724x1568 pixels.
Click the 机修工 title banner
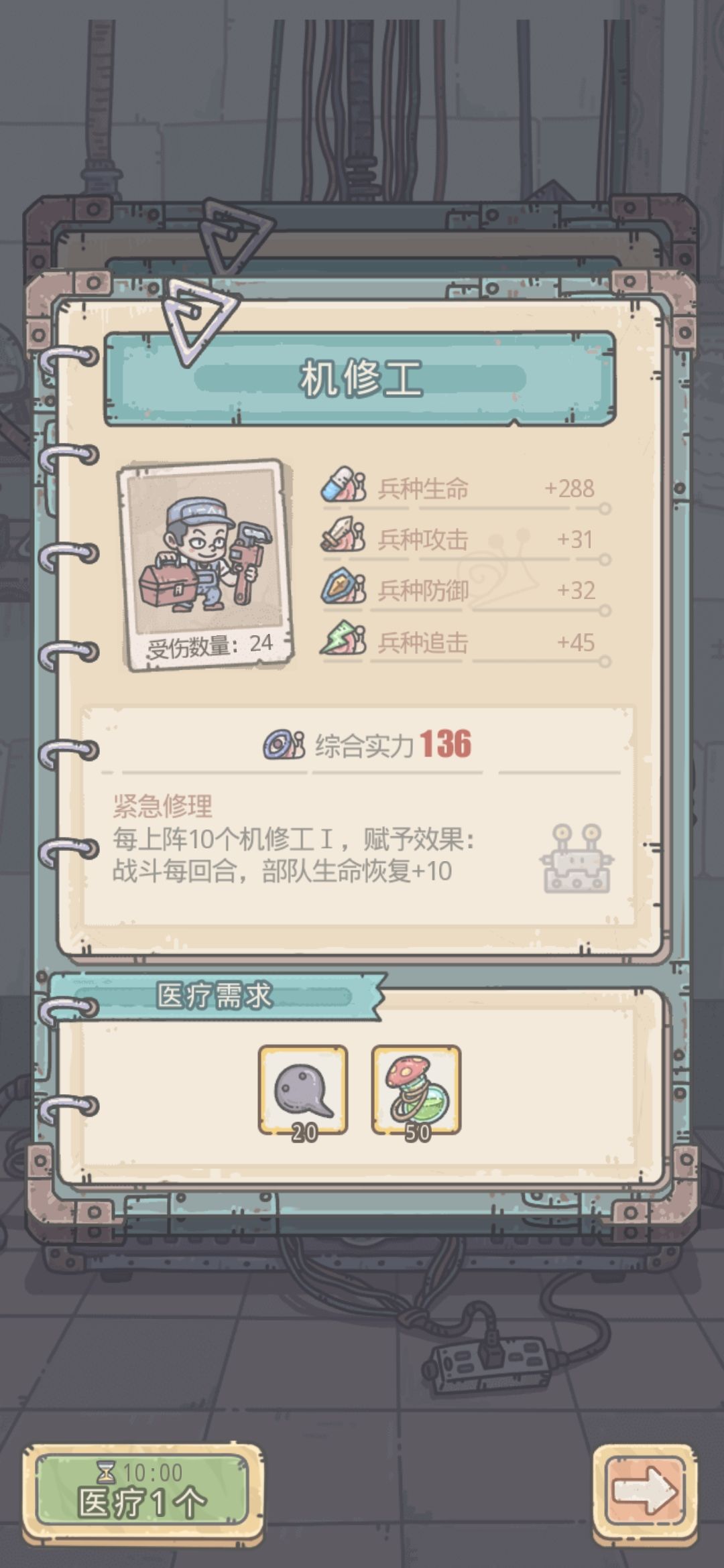(360, 379)
